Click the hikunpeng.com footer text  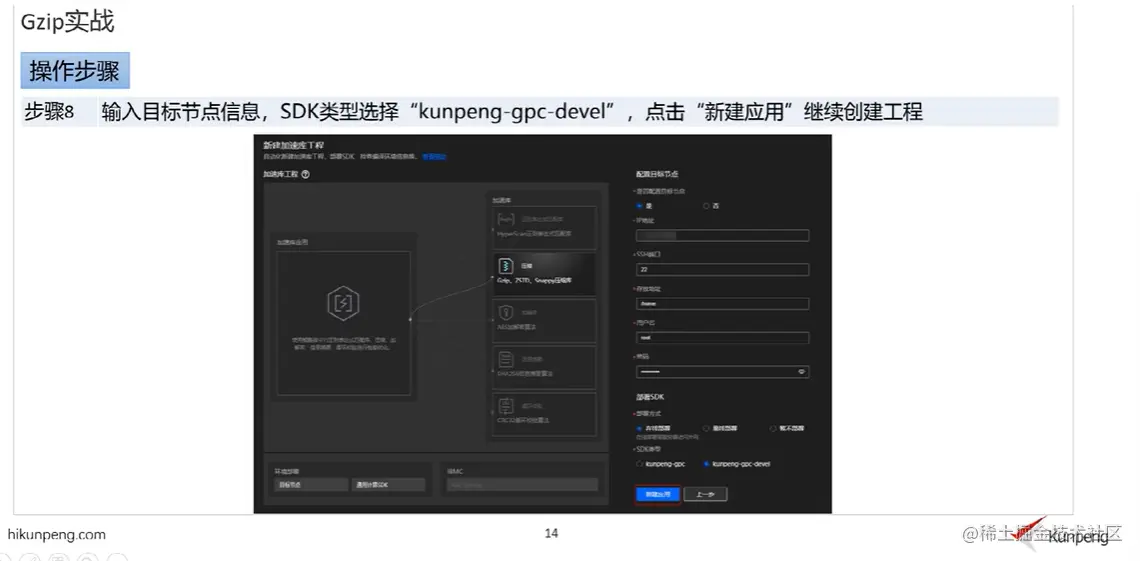pyautogui.click(x=57, y=535)
